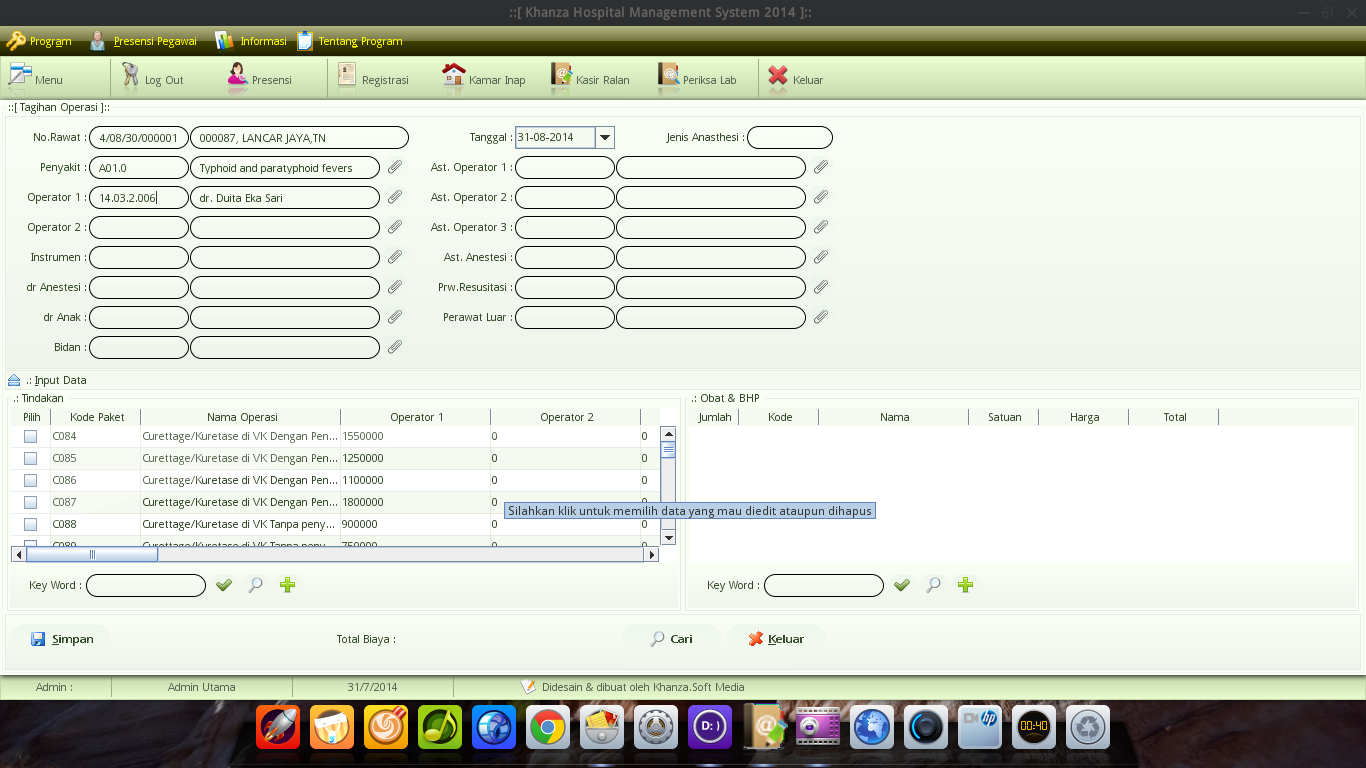Open the Tanggal date dropdown
The width and height of the screenshot is (1366, 768).
click(x=604, y=137)
